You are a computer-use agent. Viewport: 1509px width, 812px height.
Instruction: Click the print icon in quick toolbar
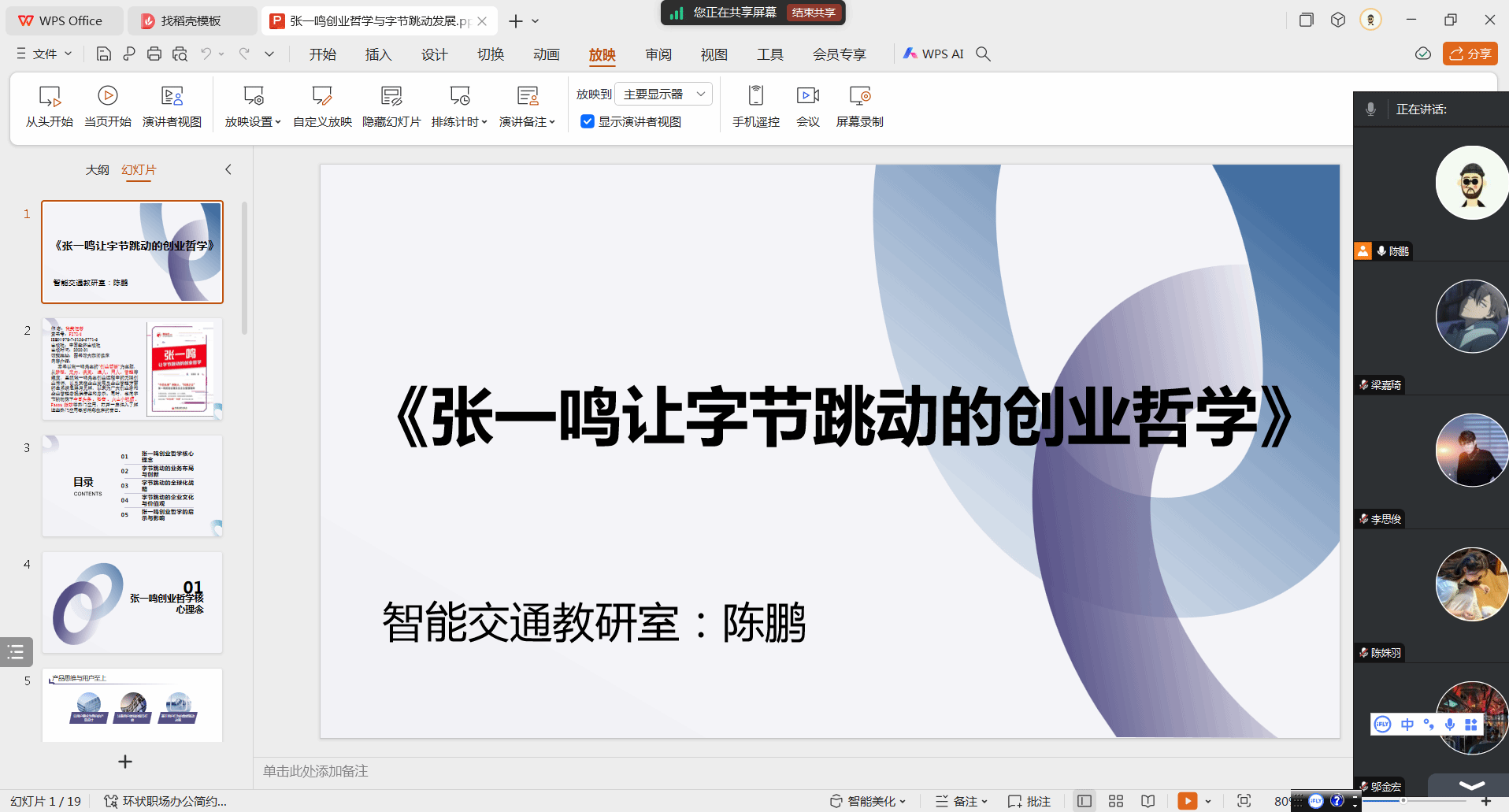(154, 54)
